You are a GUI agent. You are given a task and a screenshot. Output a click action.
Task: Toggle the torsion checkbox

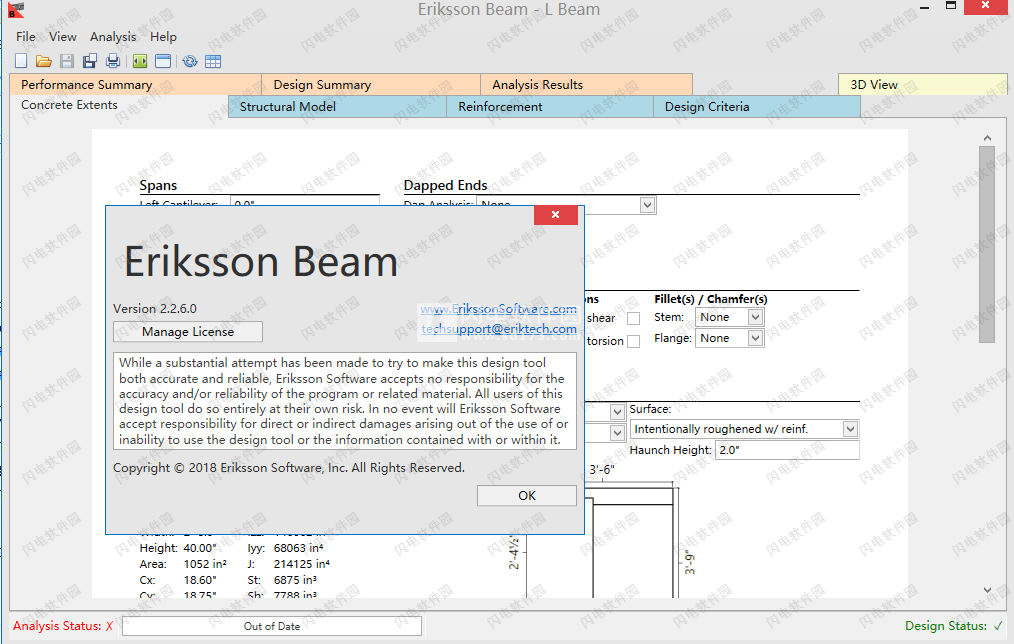tap(633, 341)
